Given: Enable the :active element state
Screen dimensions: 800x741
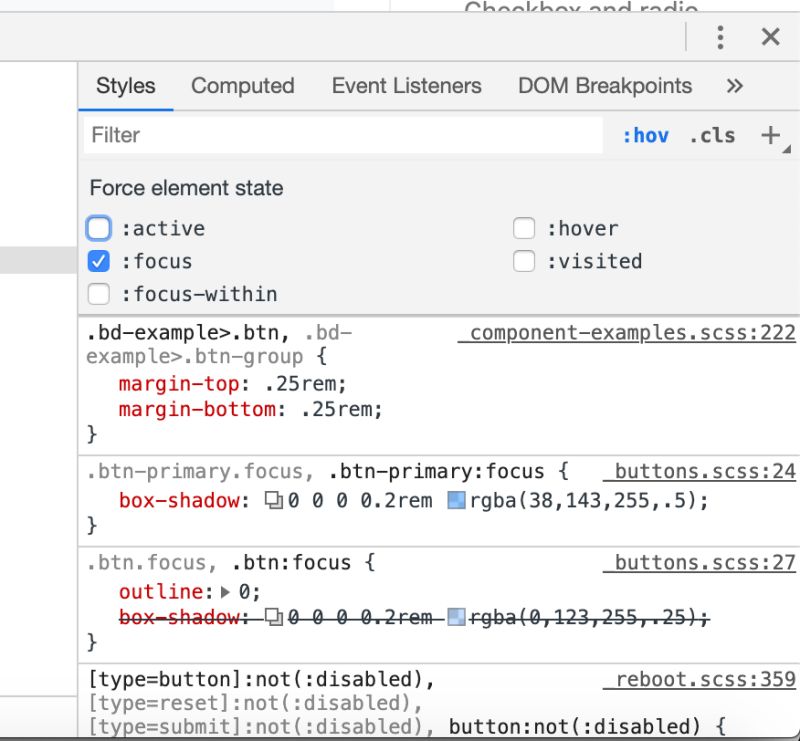Looking at the screenshot, I should 98,228.
